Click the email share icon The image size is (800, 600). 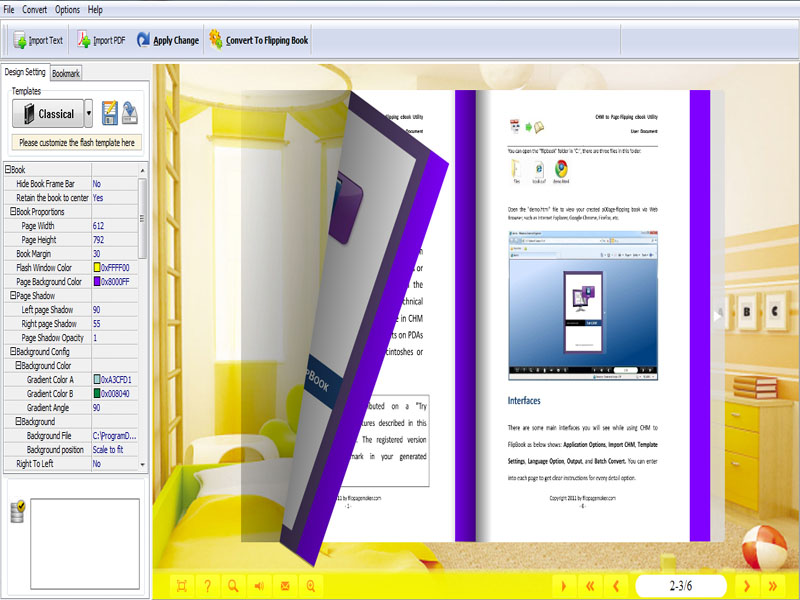tap(285, 586)
